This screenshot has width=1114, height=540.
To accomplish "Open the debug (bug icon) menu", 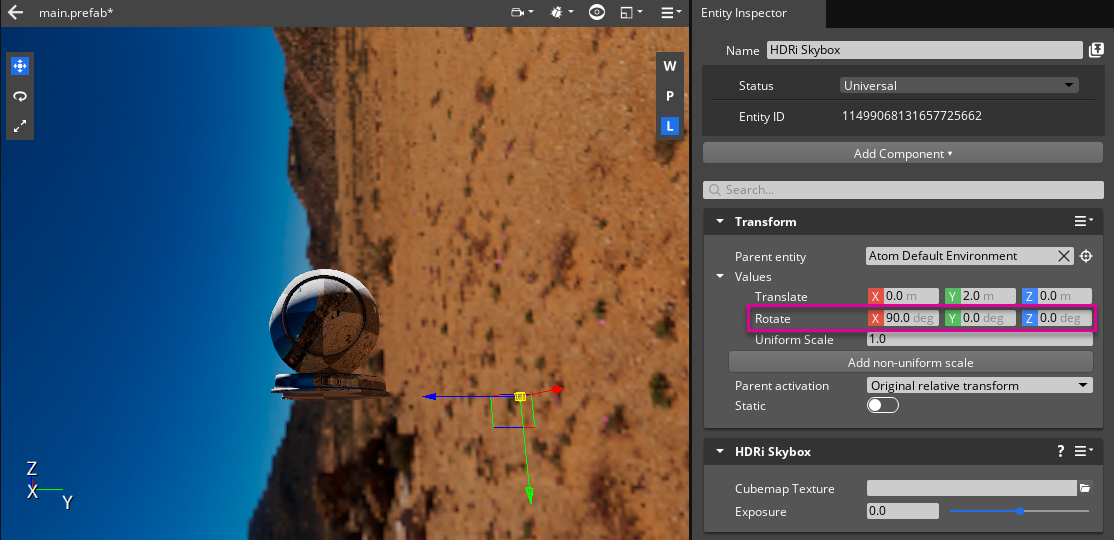I will click(x=559, y=13).
